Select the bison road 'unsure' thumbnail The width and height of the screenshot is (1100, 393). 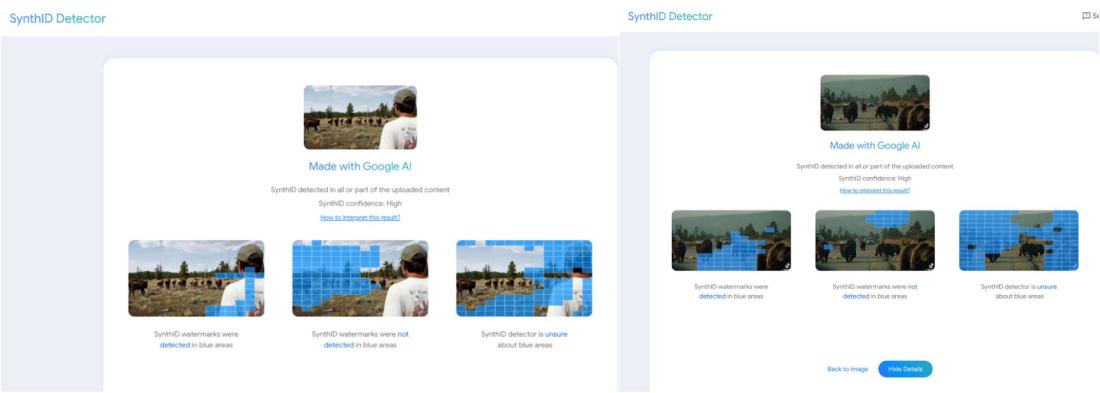click(x=1019, y=241)
